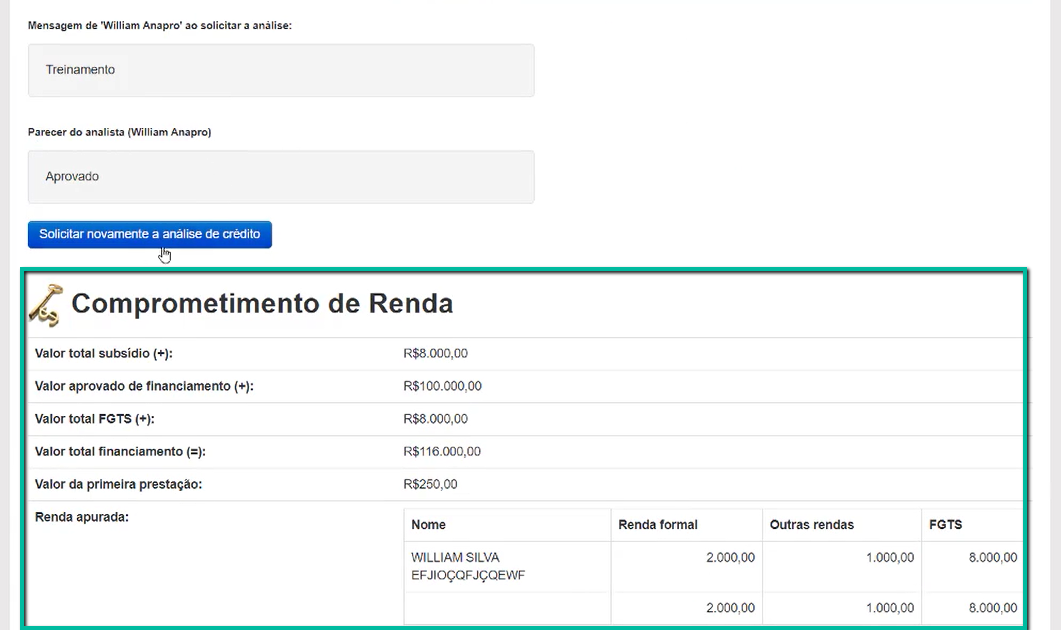The width and height of the screenshot is (1061, 630).
Task: Select the Renda formal column header
Action: point(658,525)
